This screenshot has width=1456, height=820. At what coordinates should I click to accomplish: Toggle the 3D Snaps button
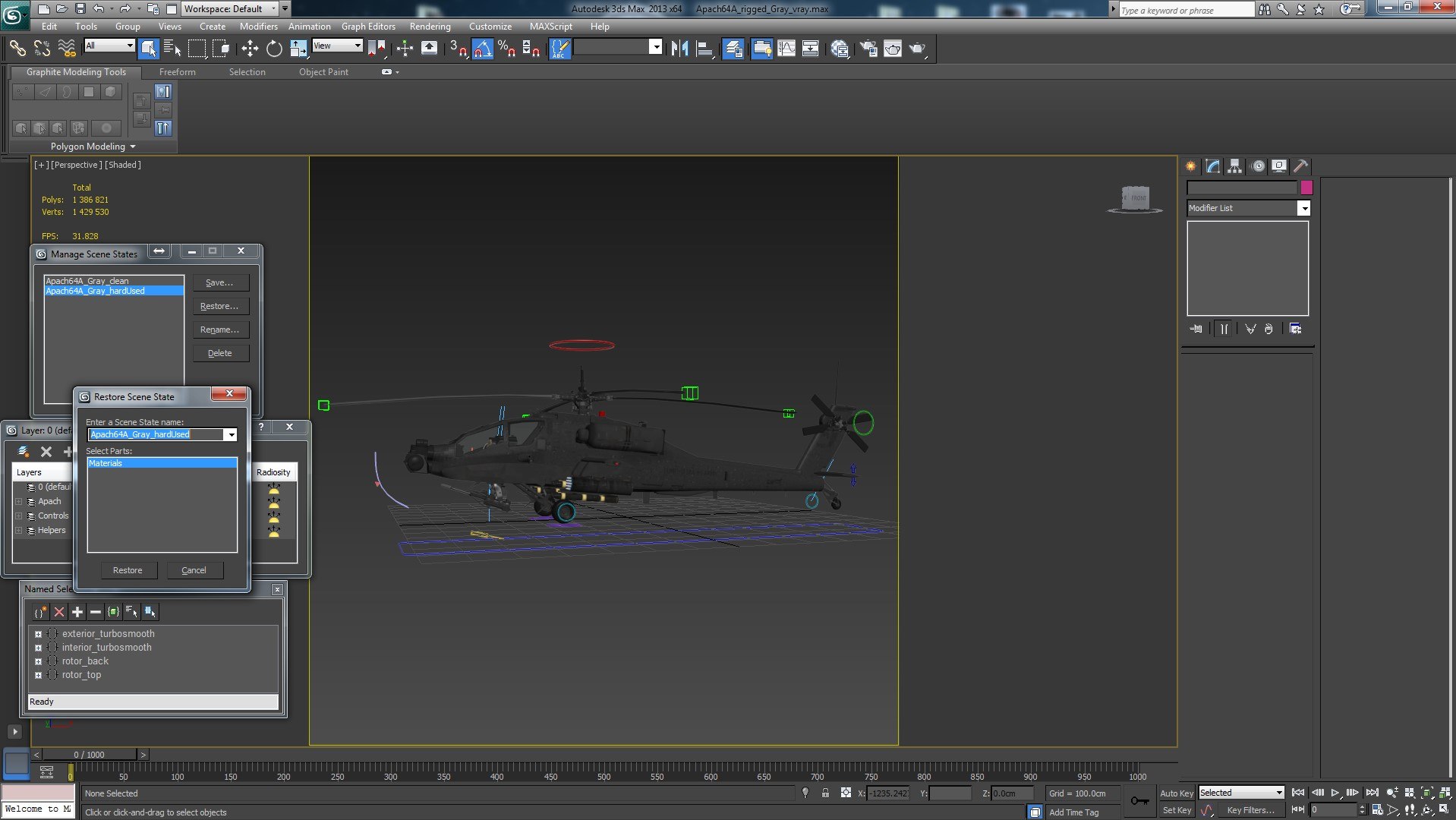[458, 49]
